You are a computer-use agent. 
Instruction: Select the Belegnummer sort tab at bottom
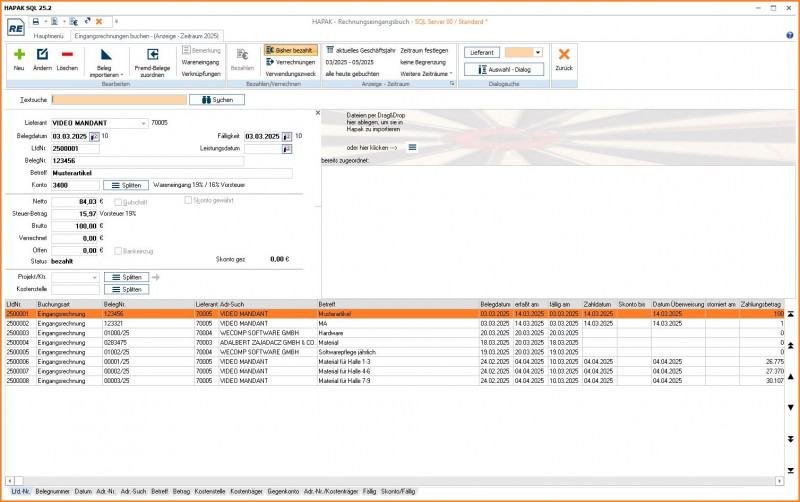pyautogui.click(x=51, y=492)
